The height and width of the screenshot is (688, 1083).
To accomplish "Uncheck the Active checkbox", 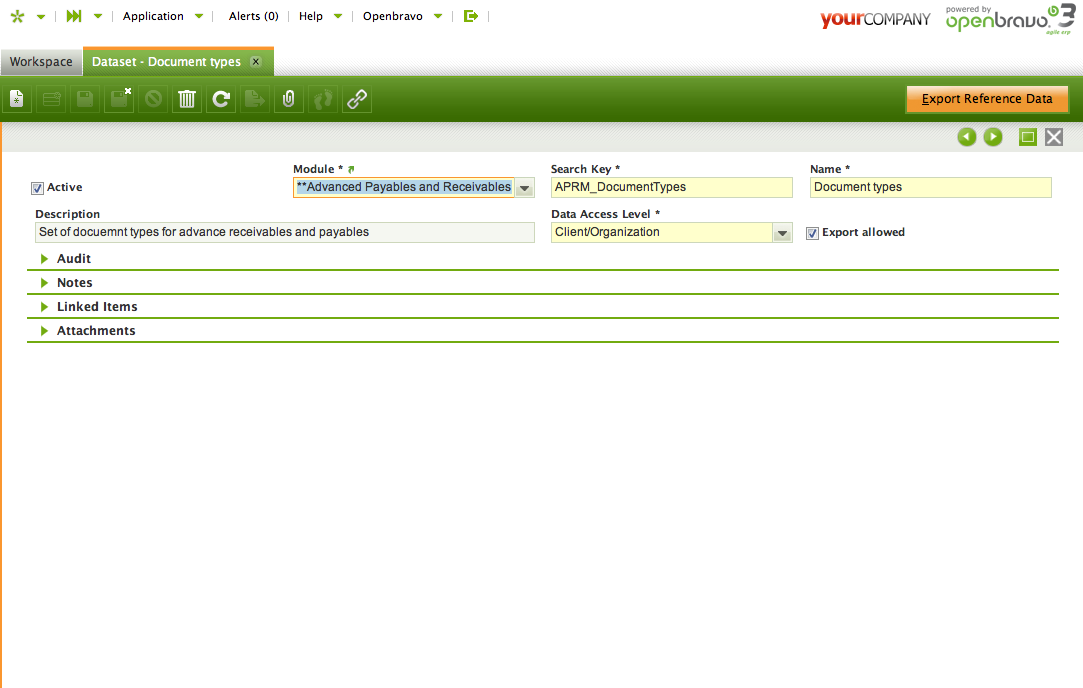I will (38, 188).
